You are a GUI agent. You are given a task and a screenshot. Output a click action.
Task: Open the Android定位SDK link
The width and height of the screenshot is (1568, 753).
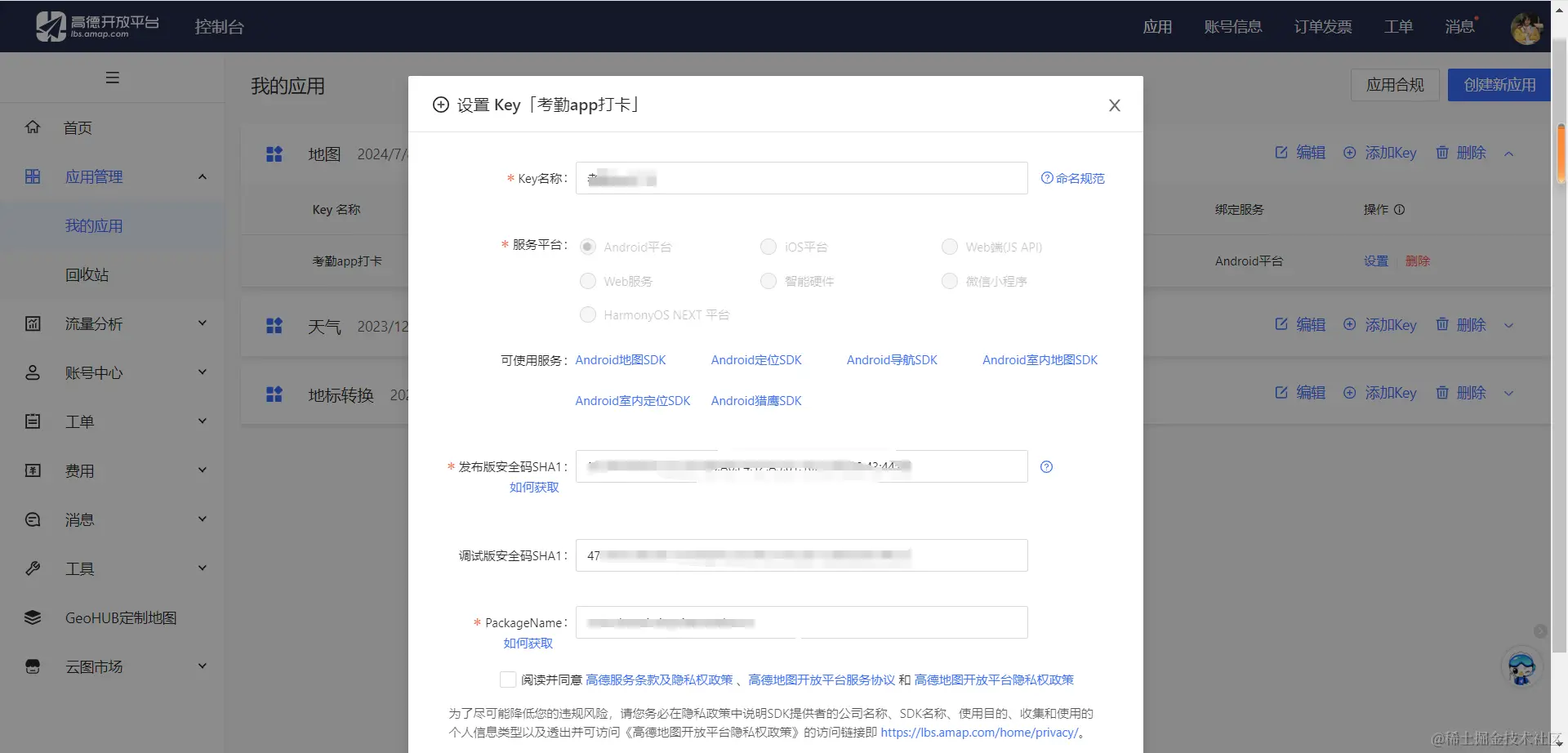coord(755,359)
